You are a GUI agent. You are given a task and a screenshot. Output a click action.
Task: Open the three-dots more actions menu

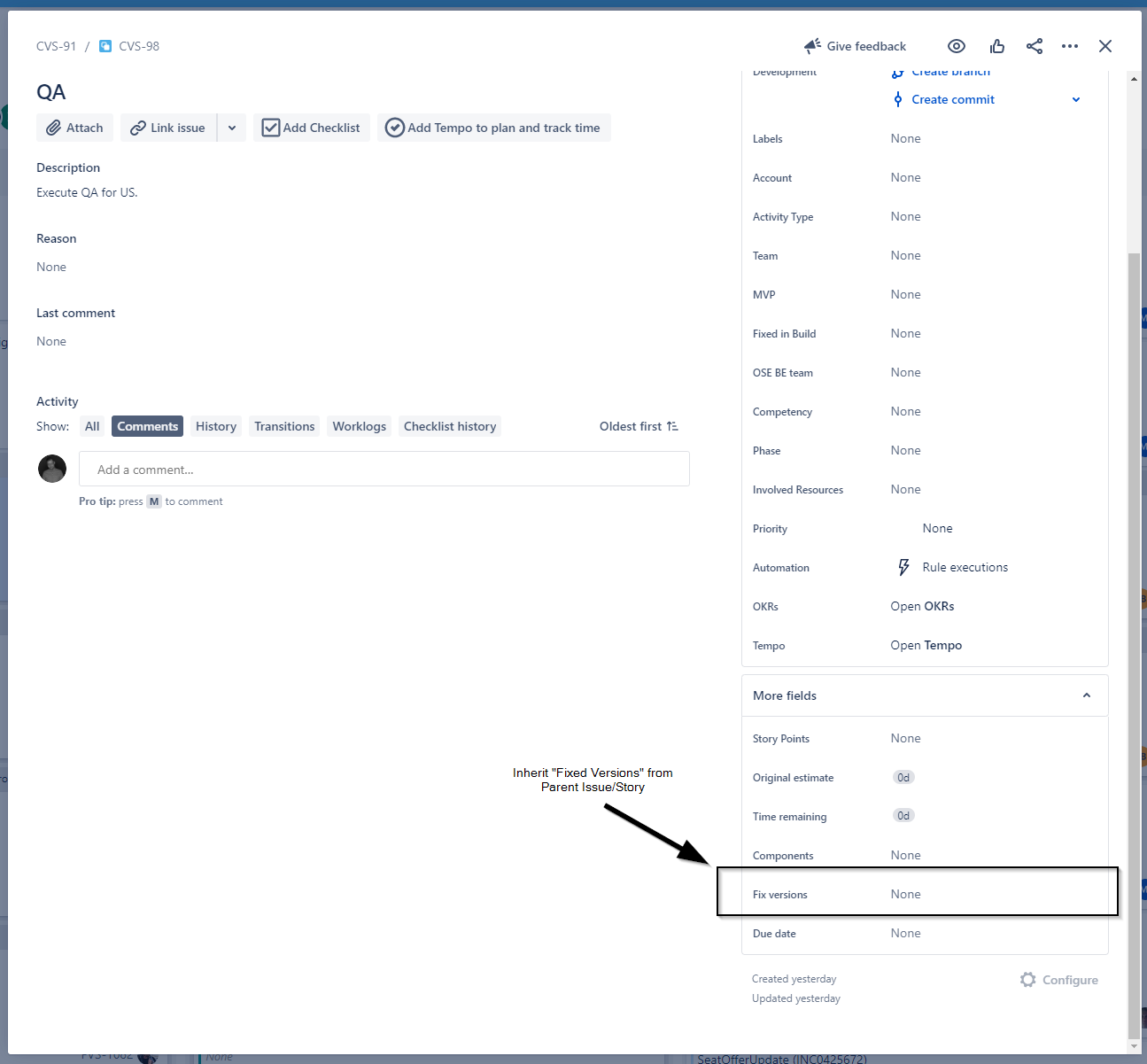[1070, 46]
